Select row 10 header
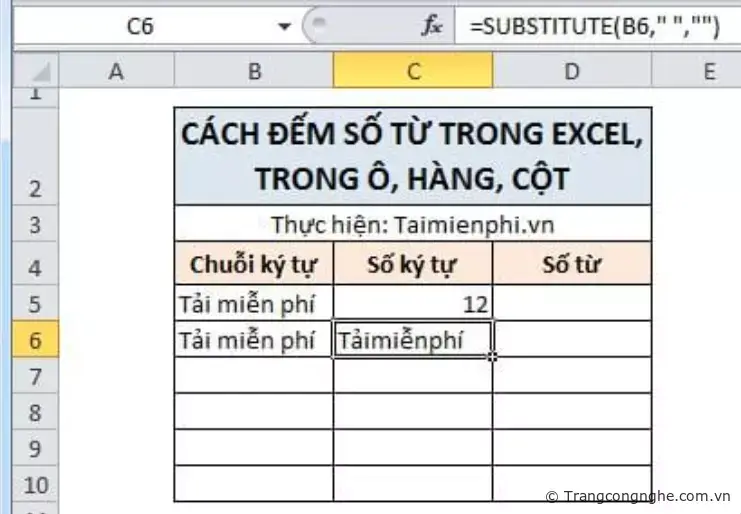This screenshot has width=741, height=514. pyautogui.click(x=36, y=484)
